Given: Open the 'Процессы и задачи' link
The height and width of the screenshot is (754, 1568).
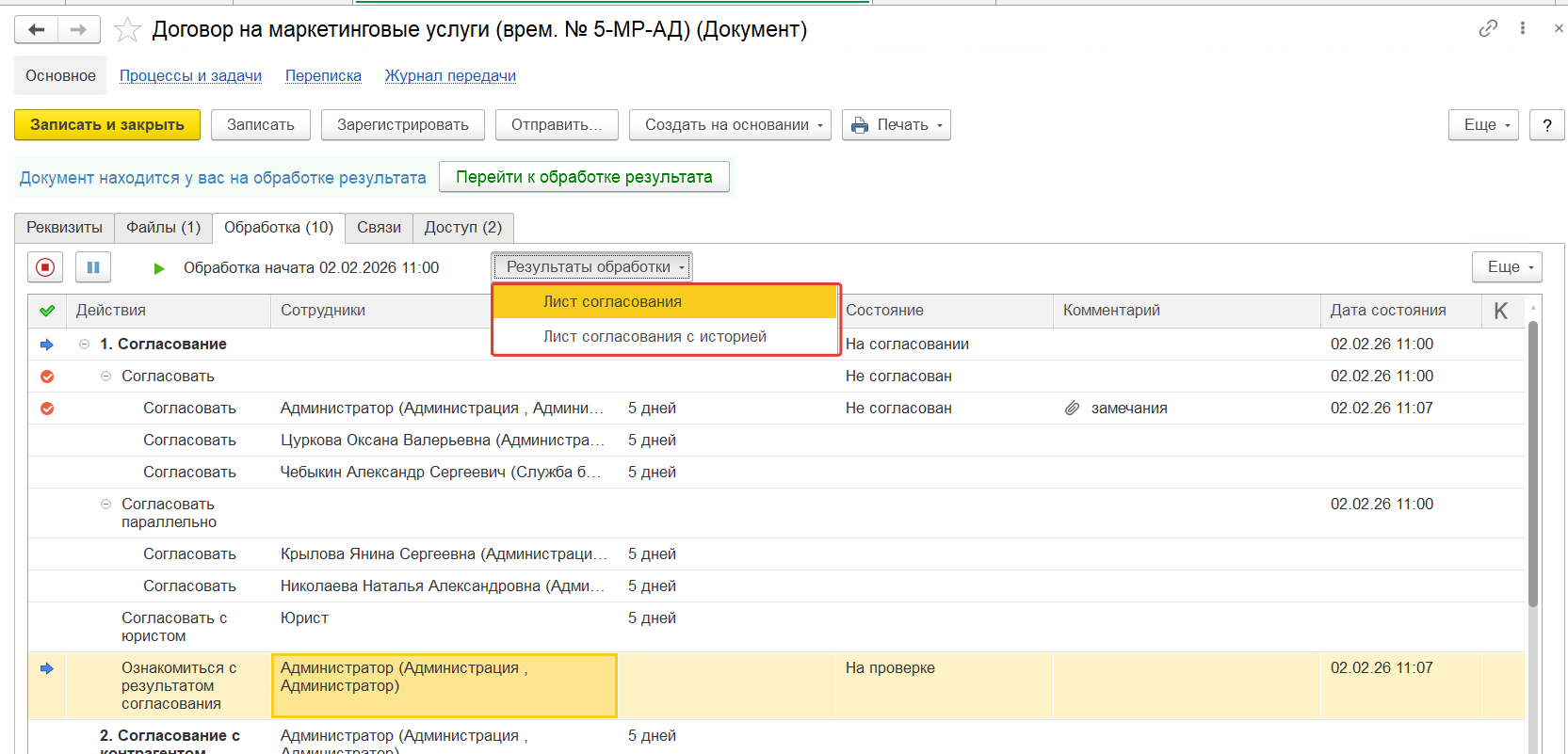Looking at the screenshot, I should [x=190, y=76].
